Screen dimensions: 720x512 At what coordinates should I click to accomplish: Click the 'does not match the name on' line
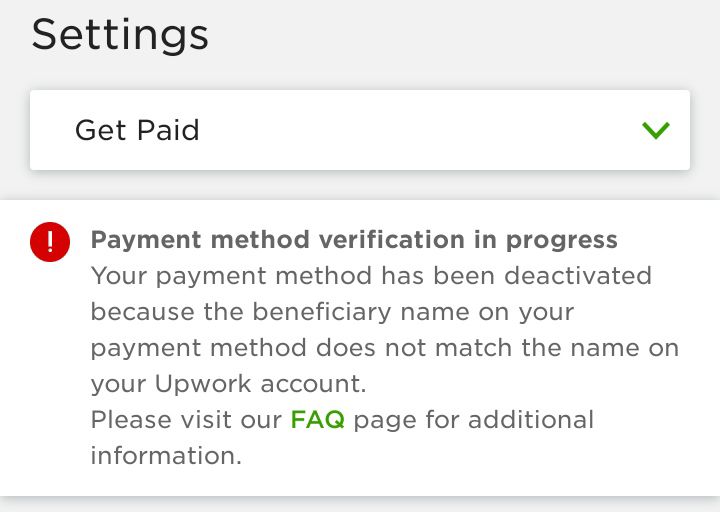pyautogui.click(x=497, y=348)
